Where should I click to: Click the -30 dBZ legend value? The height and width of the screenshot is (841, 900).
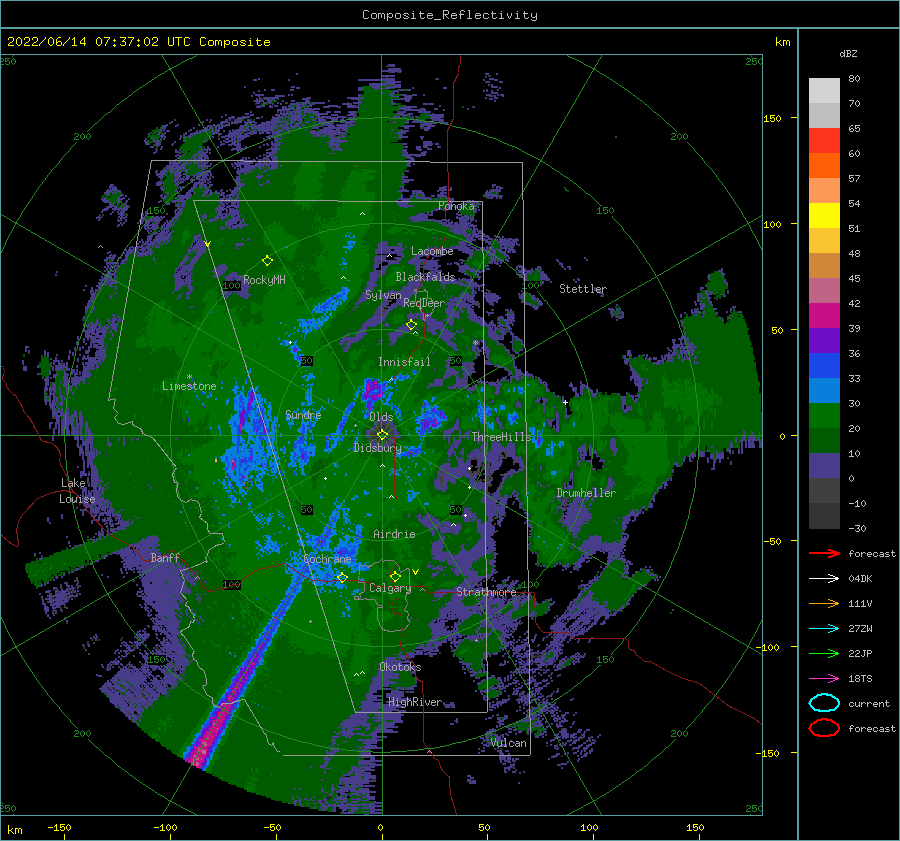click(x=857, y=528)
